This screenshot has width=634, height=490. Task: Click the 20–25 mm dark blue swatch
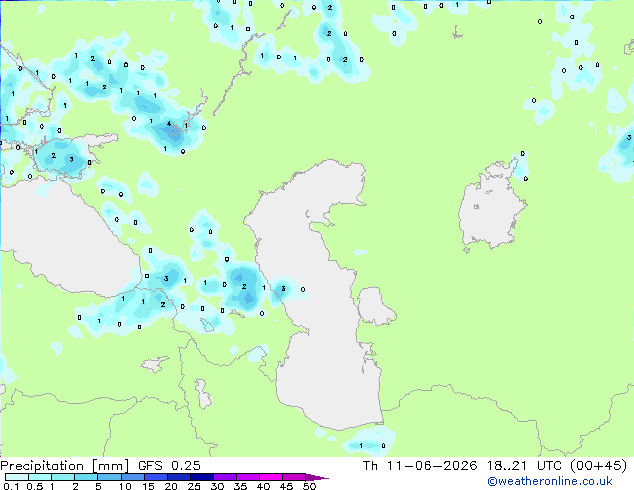coord(178,477)
